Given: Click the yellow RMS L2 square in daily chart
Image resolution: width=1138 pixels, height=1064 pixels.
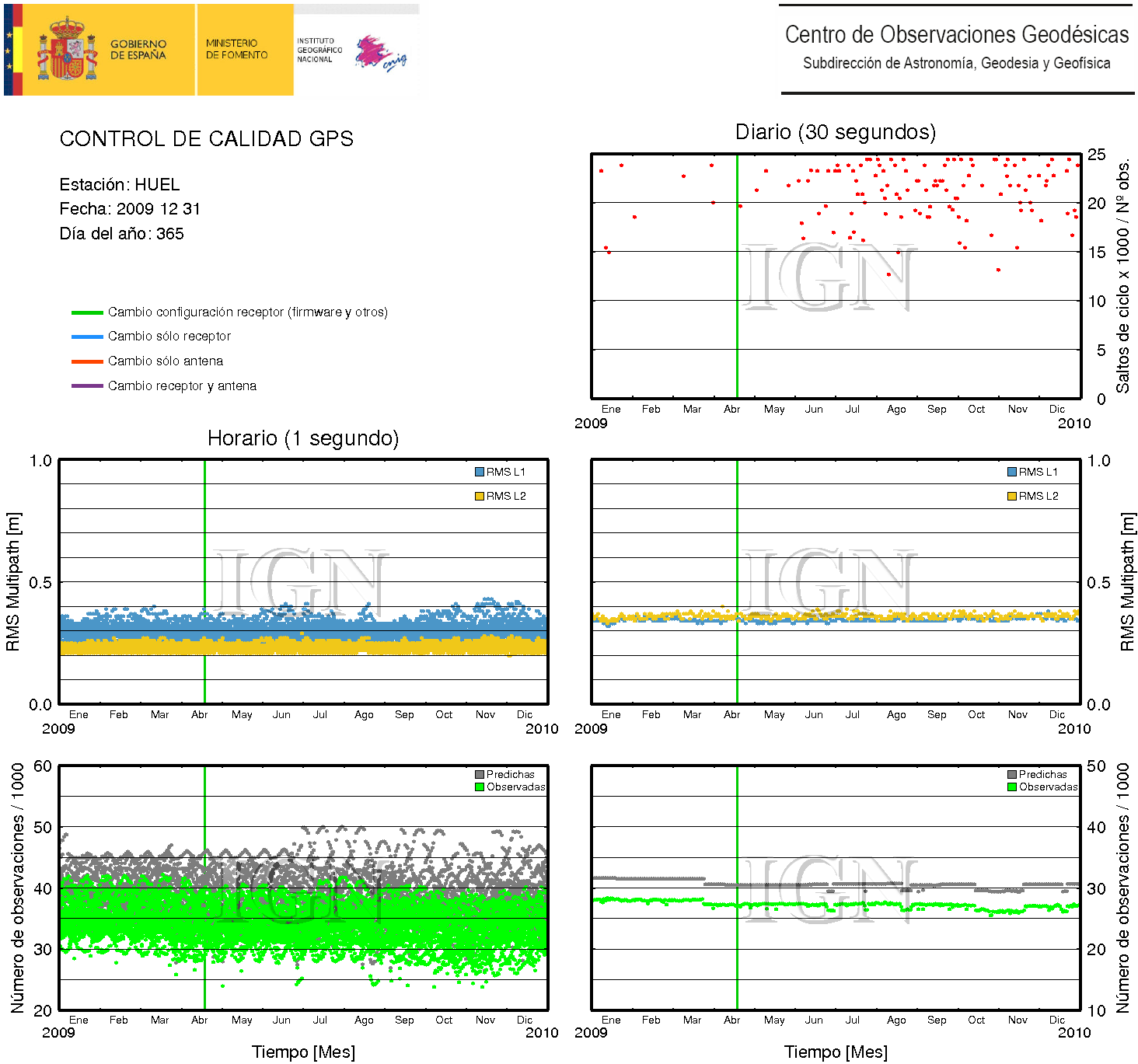Looking at the screenshot, I should 1012,496.
